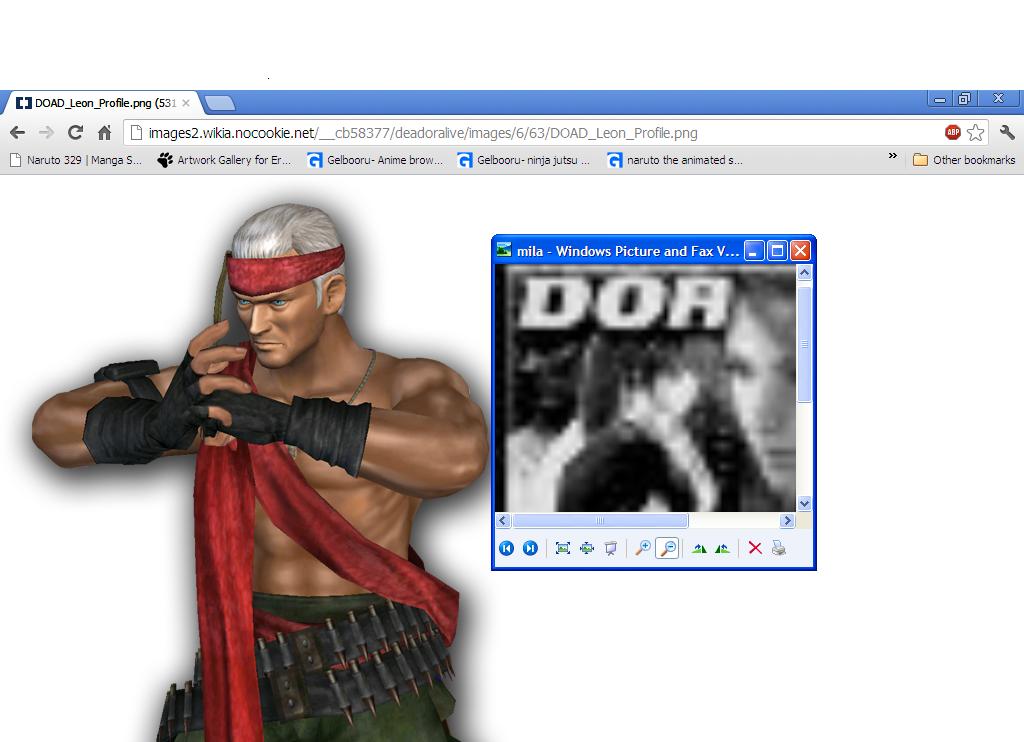Click the Best Fit icon
1024x742 pixels.
[562, 548]
